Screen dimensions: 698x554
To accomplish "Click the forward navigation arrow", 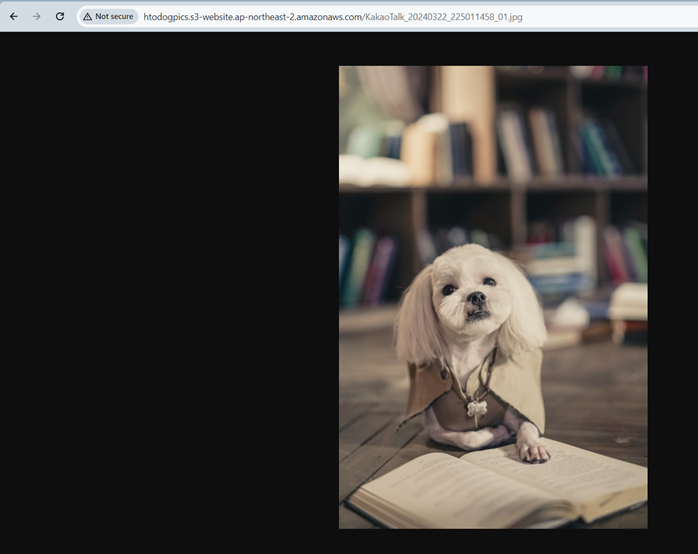I will coord(37,16).
